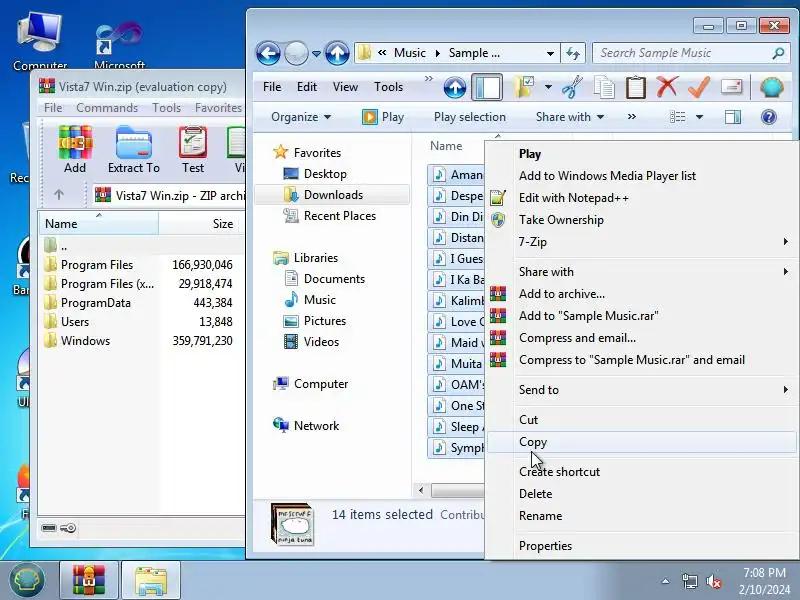Click the Copy pages toolbar icon
800x600 pixels.
604,87
